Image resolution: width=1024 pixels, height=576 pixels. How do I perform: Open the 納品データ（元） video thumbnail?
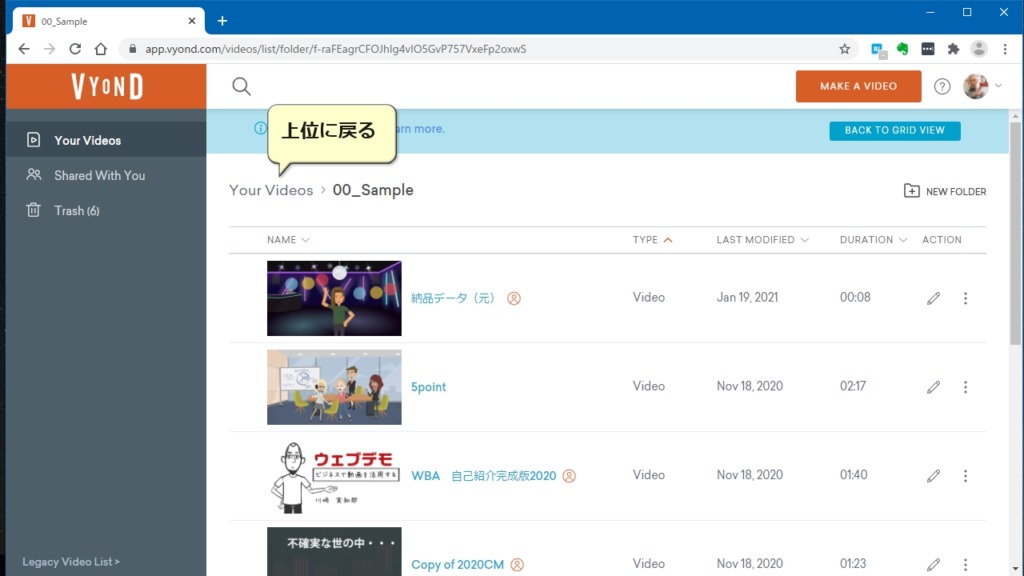point(334,298)
